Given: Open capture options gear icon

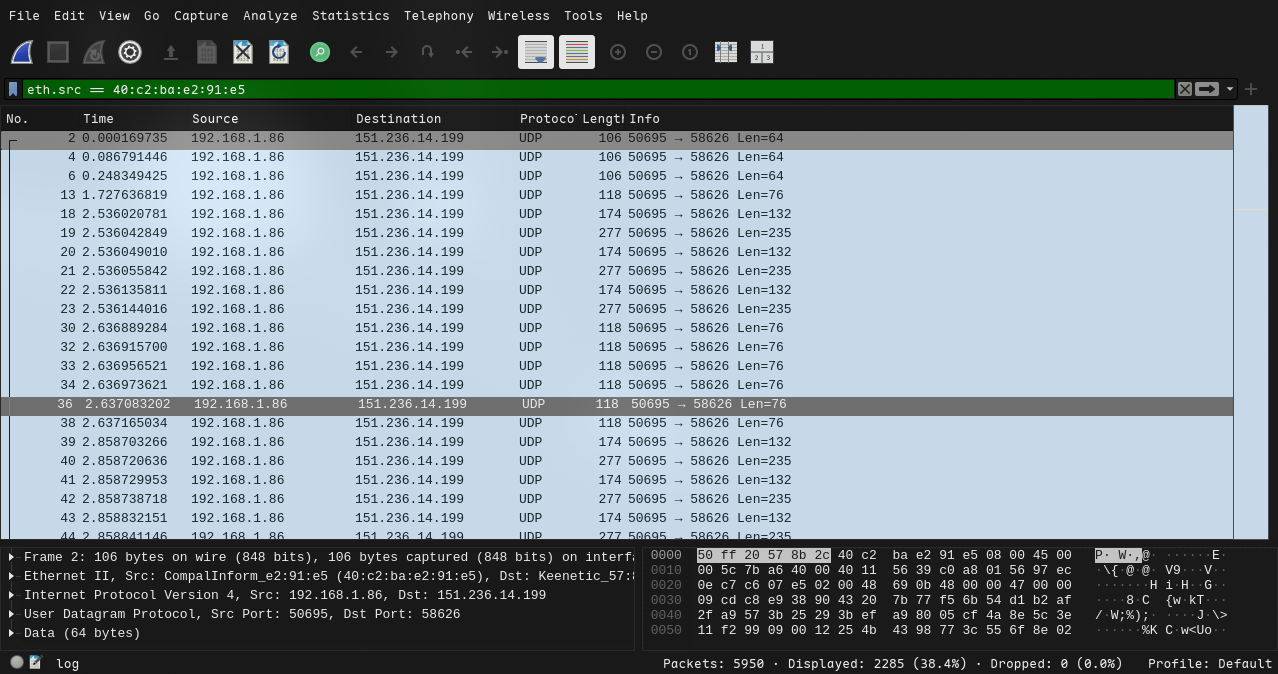Looking at the screenshot, I should [130, 52].
